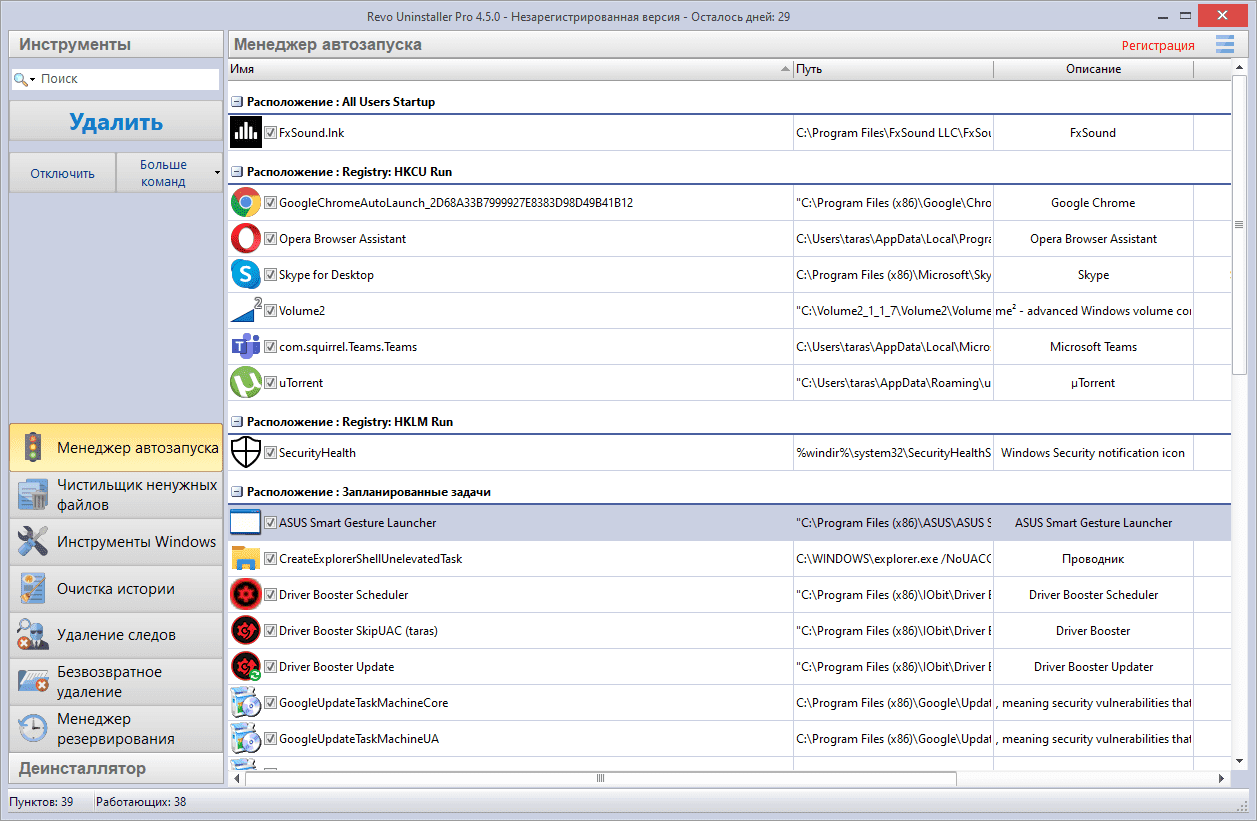The height and width of the screenshot is (821, 1257).
Task: Collapse the Запланированные задачи group
Action: (x=237, y=492)
